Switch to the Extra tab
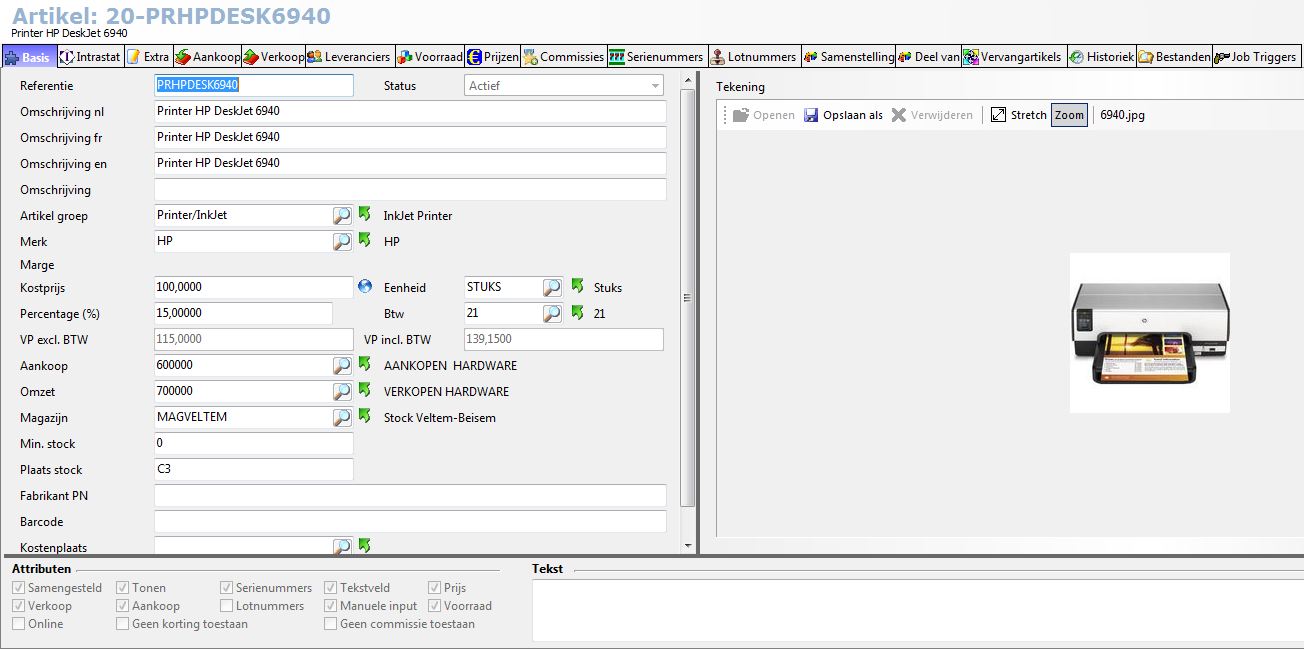 coord(148,57)
